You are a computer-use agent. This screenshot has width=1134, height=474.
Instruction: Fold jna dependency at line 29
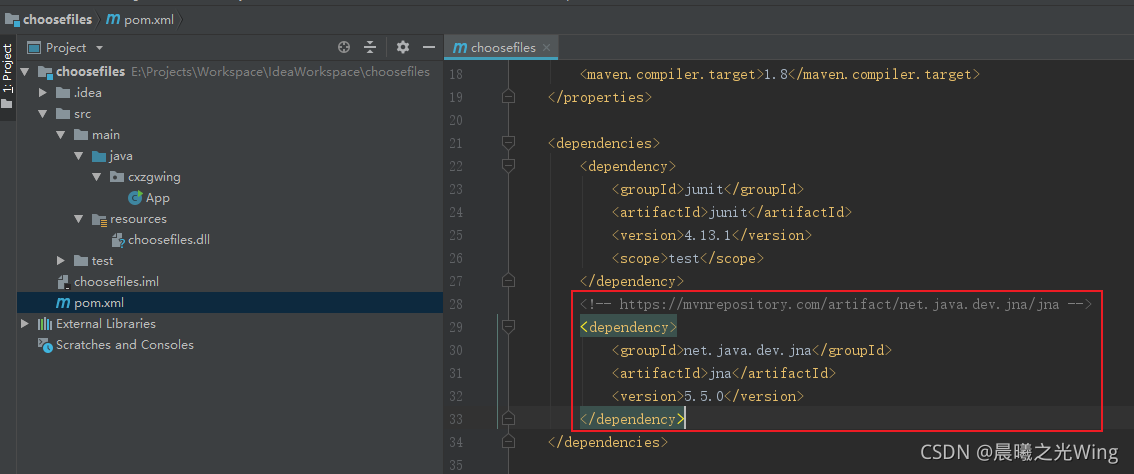(x=508, y=327)
